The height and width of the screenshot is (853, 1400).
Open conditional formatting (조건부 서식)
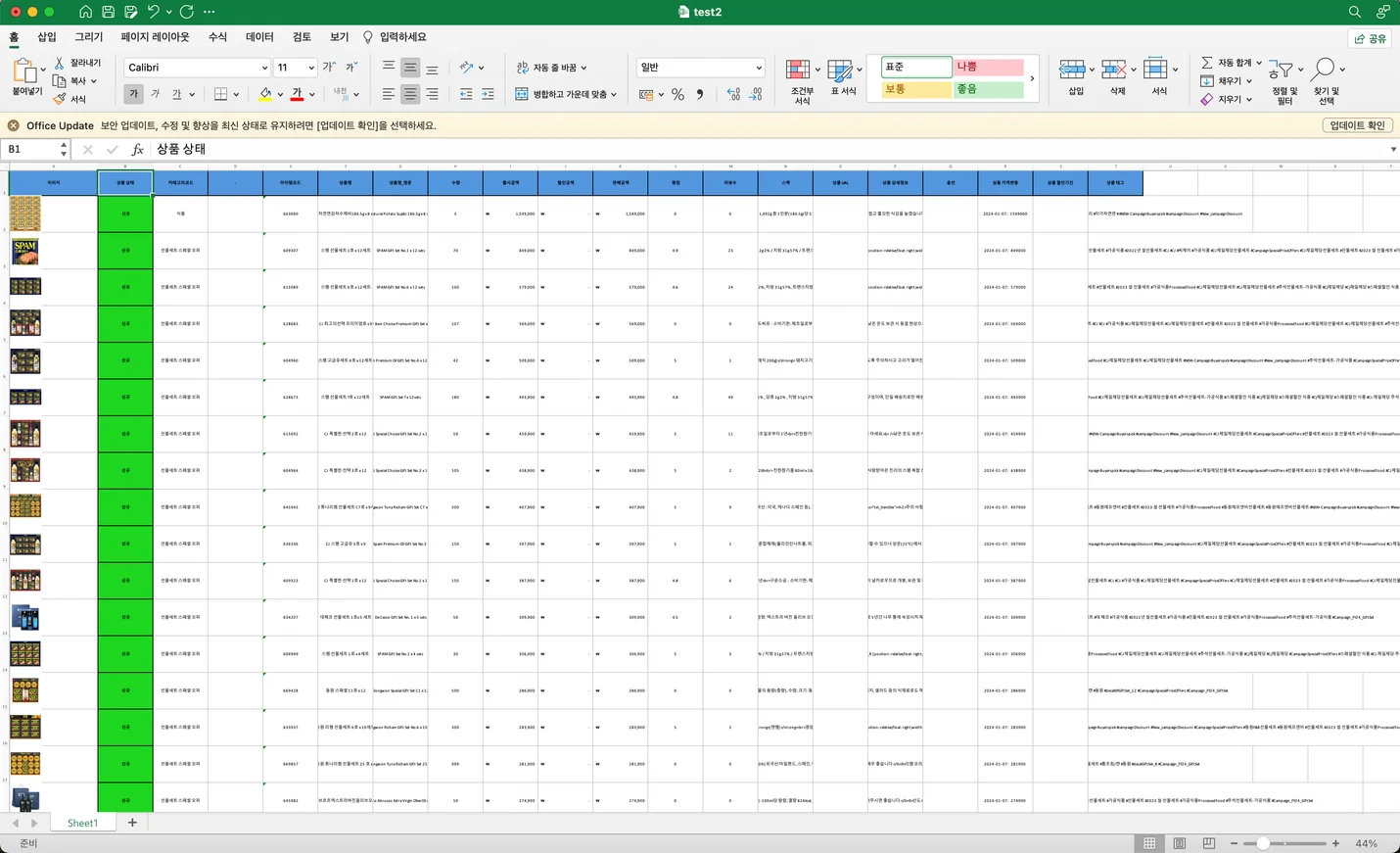coord(801,80)
